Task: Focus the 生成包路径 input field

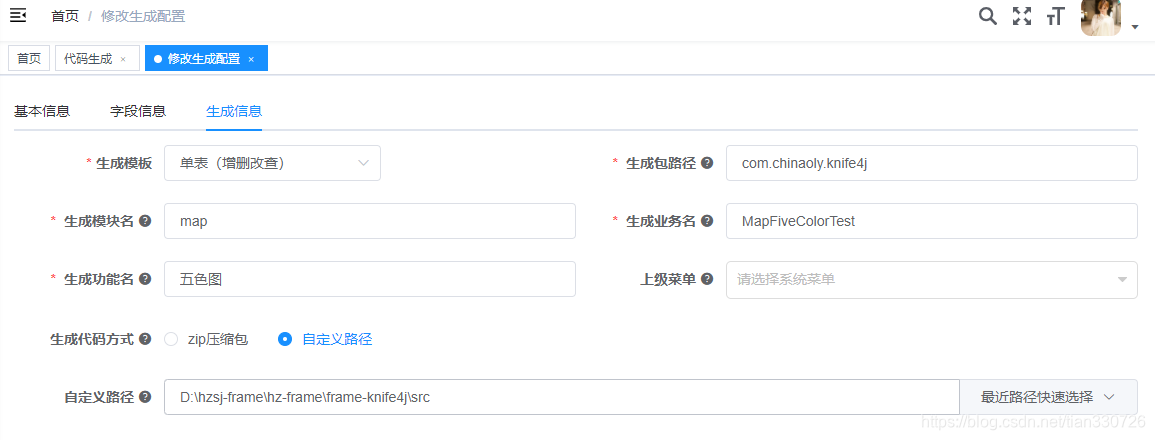Action: pos(932,163)
